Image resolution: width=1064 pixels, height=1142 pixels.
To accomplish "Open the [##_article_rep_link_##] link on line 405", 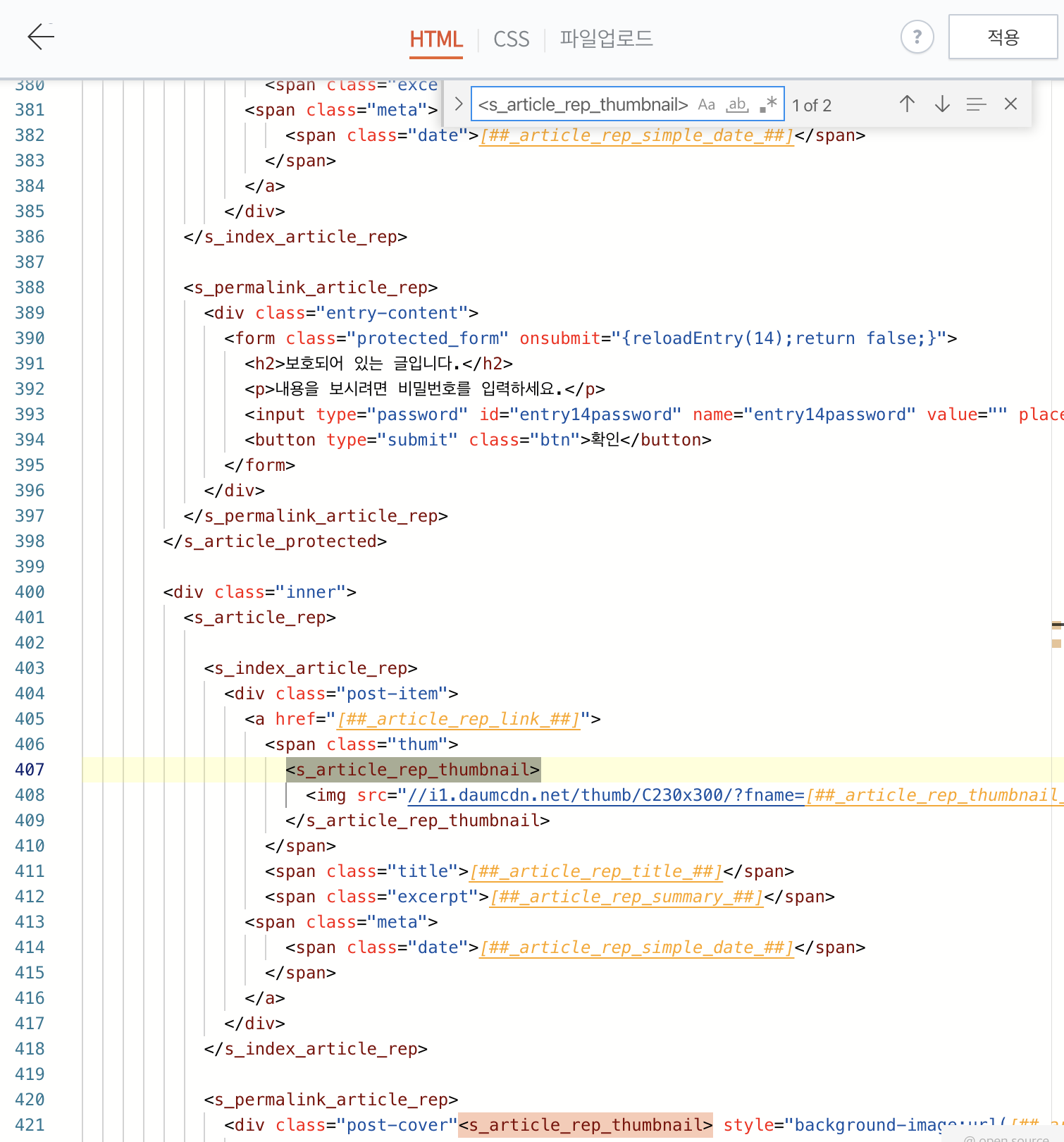I will 459,719.
